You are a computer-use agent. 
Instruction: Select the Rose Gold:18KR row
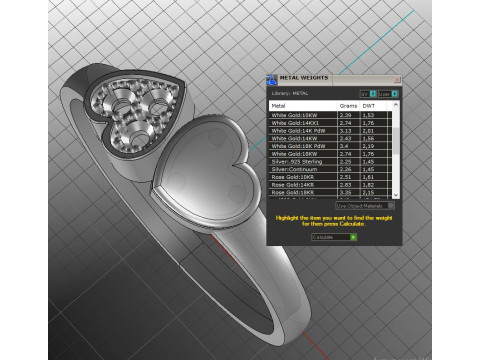click(x=330, y=192)
